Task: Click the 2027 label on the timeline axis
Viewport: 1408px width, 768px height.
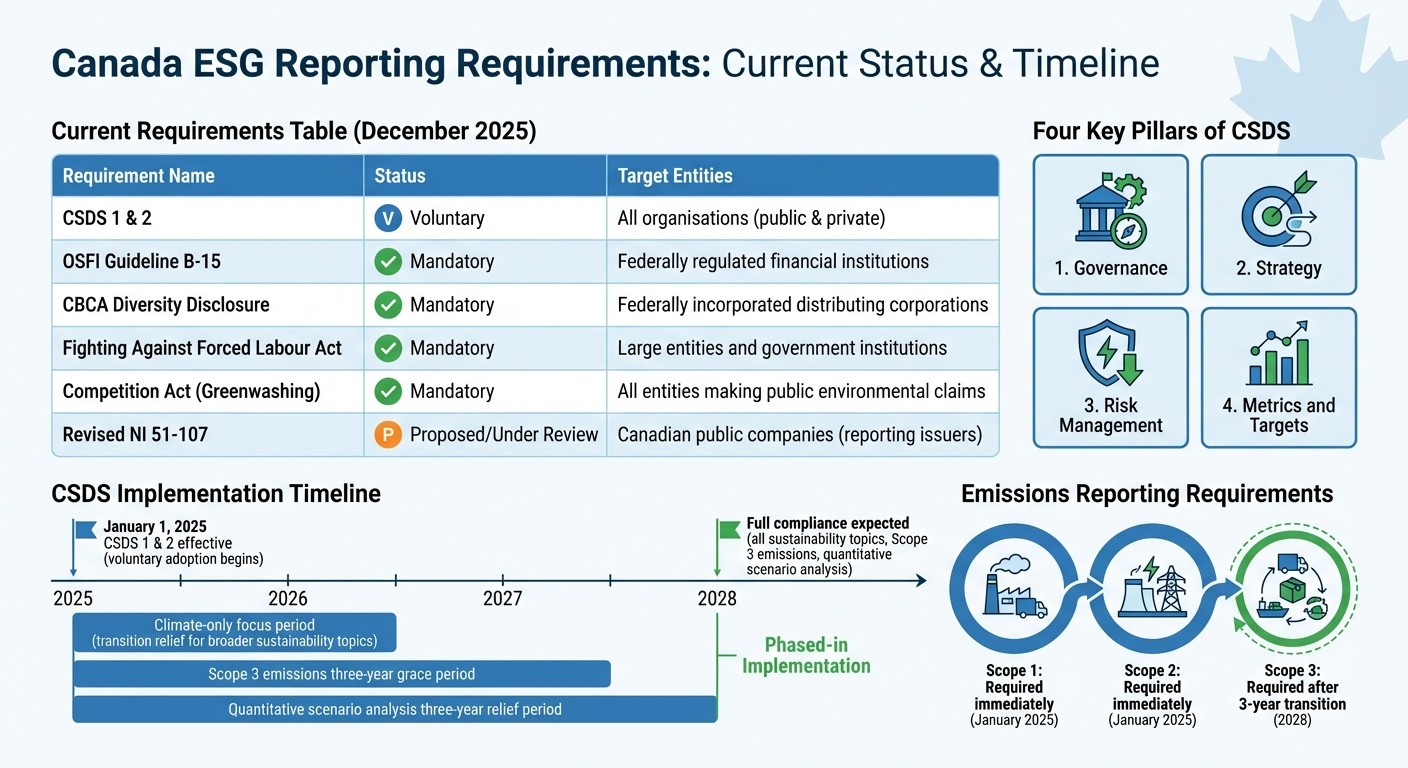Action: [x=503, y=598]
